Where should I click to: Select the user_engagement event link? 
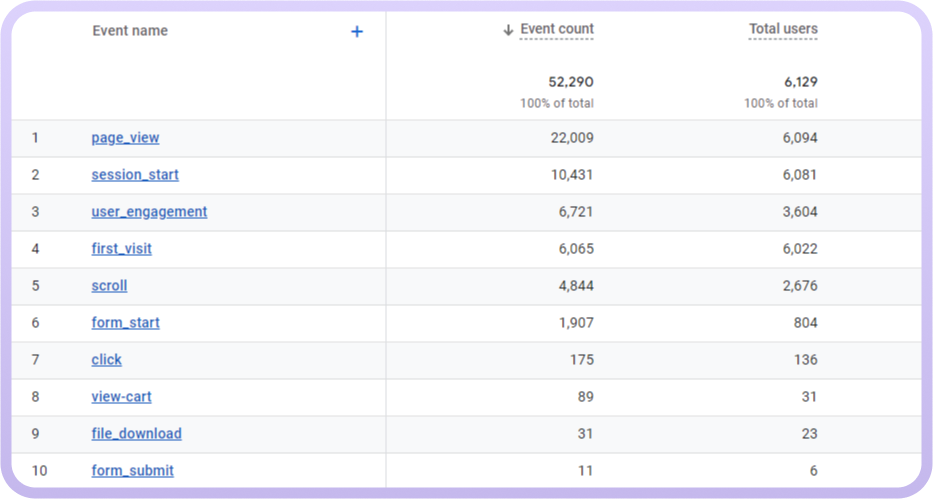pos(149,212)
